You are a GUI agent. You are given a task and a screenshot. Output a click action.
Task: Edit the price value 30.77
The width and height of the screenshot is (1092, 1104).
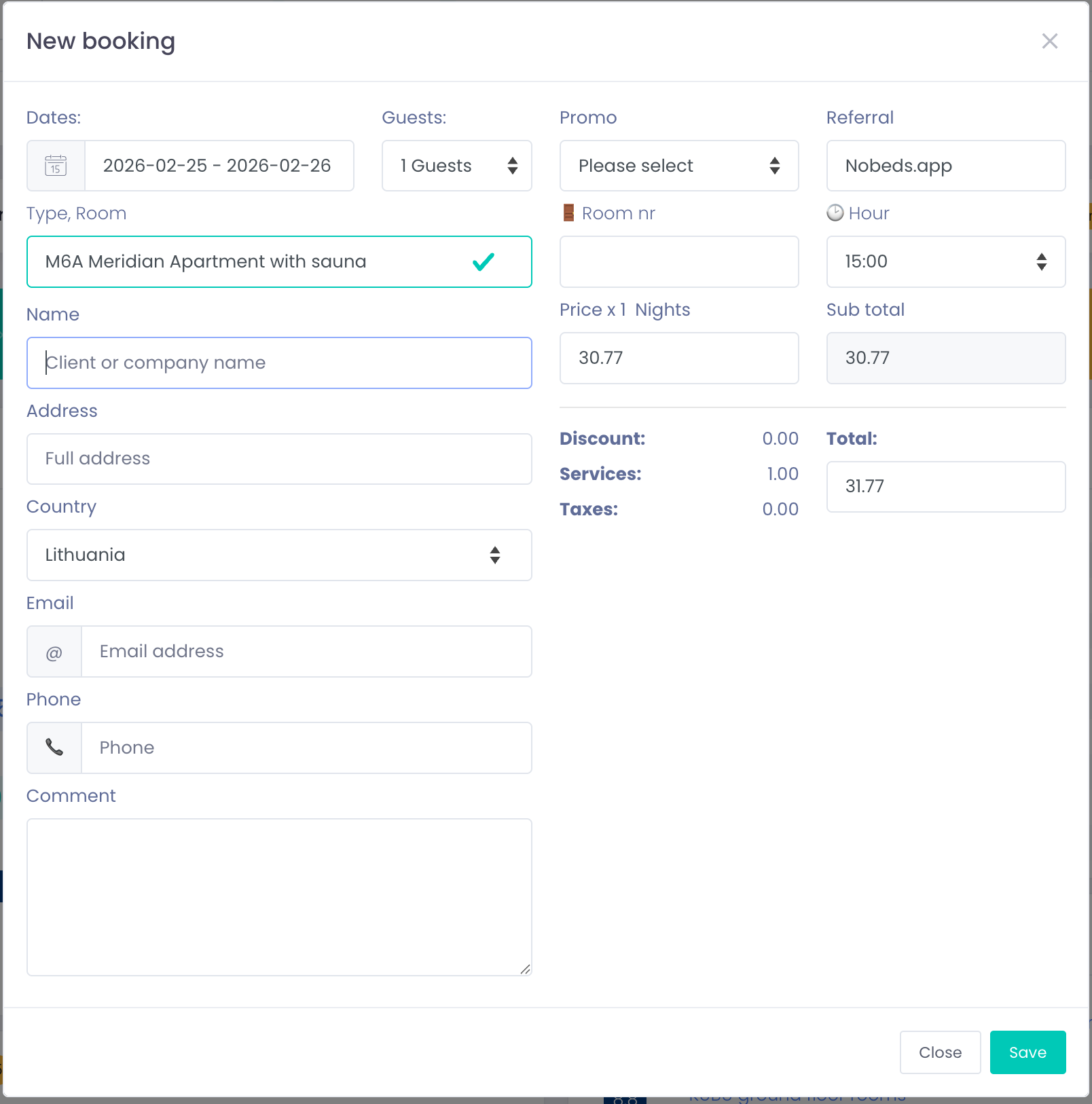point(678,358)
